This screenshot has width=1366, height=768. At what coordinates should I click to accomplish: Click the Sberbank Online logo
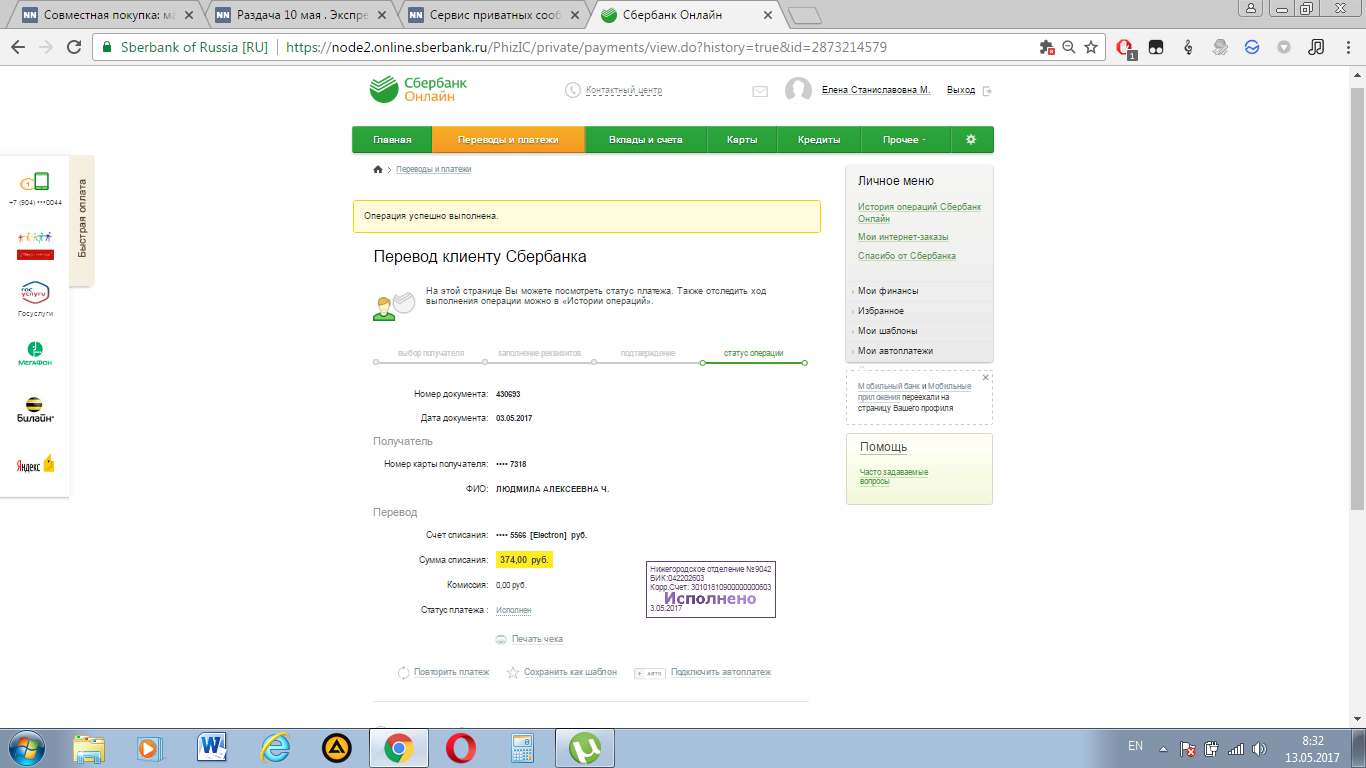pyautogui.click(x=418, y=89)
